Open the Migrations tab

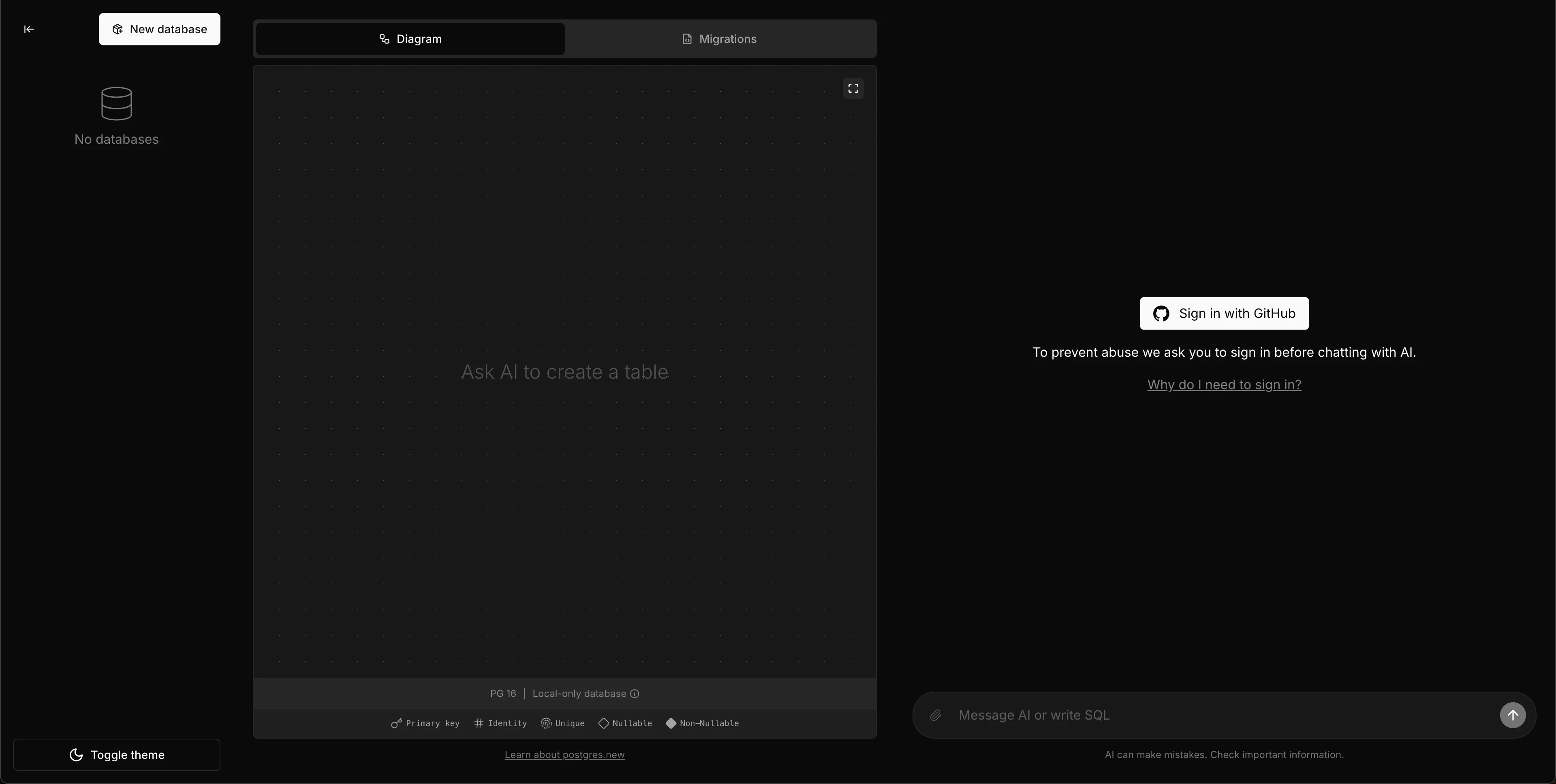click(x=719, y=39)
